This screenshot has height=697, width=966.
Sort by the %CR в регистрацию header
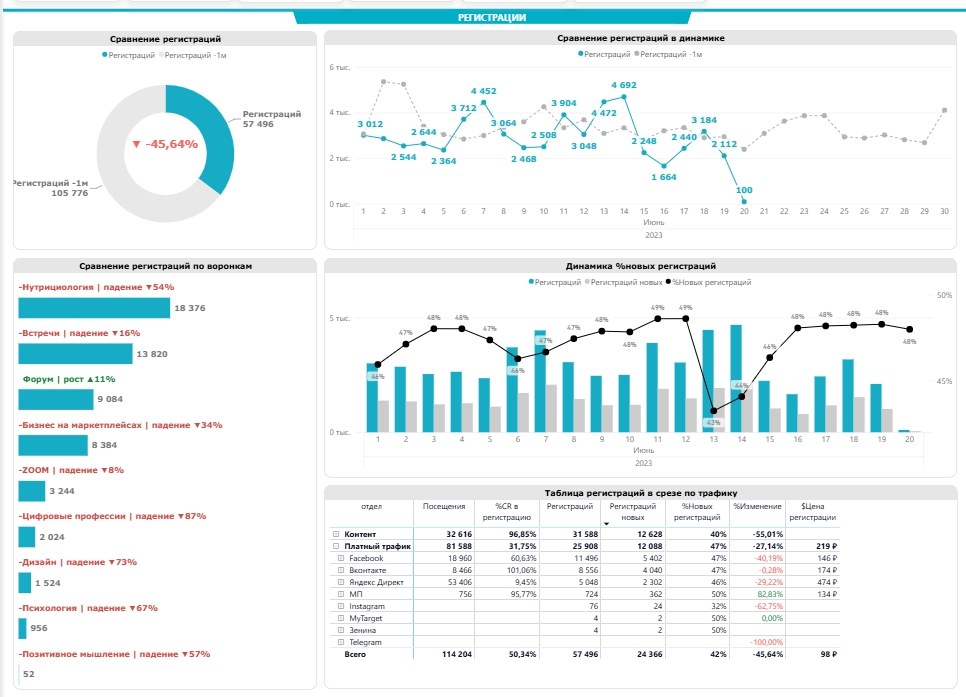click(506, 512)
